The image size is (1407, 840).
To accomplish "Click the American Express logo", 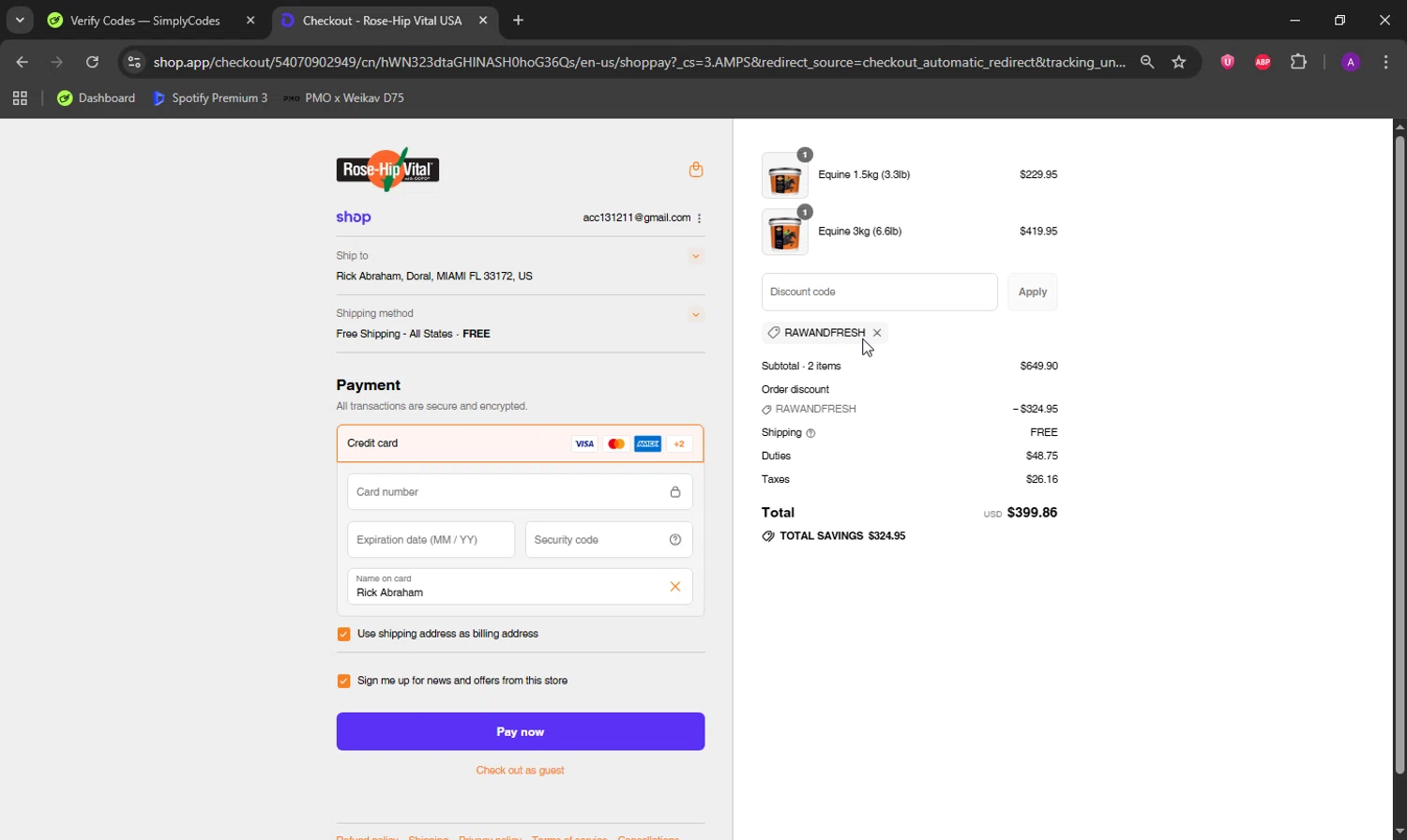I will (x=648, y=444).
